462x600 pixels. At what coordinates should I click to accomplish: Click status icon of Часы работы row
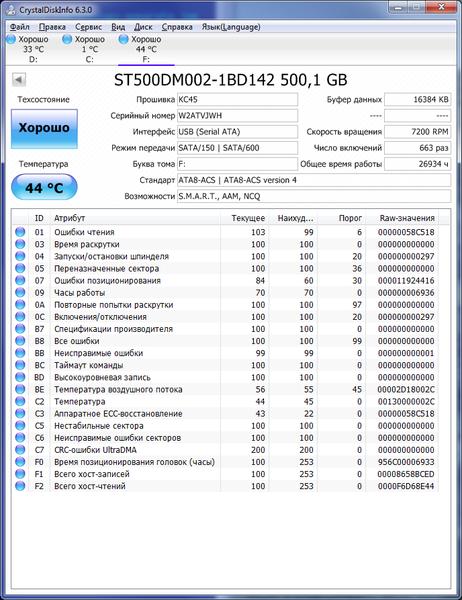[20, 292]
